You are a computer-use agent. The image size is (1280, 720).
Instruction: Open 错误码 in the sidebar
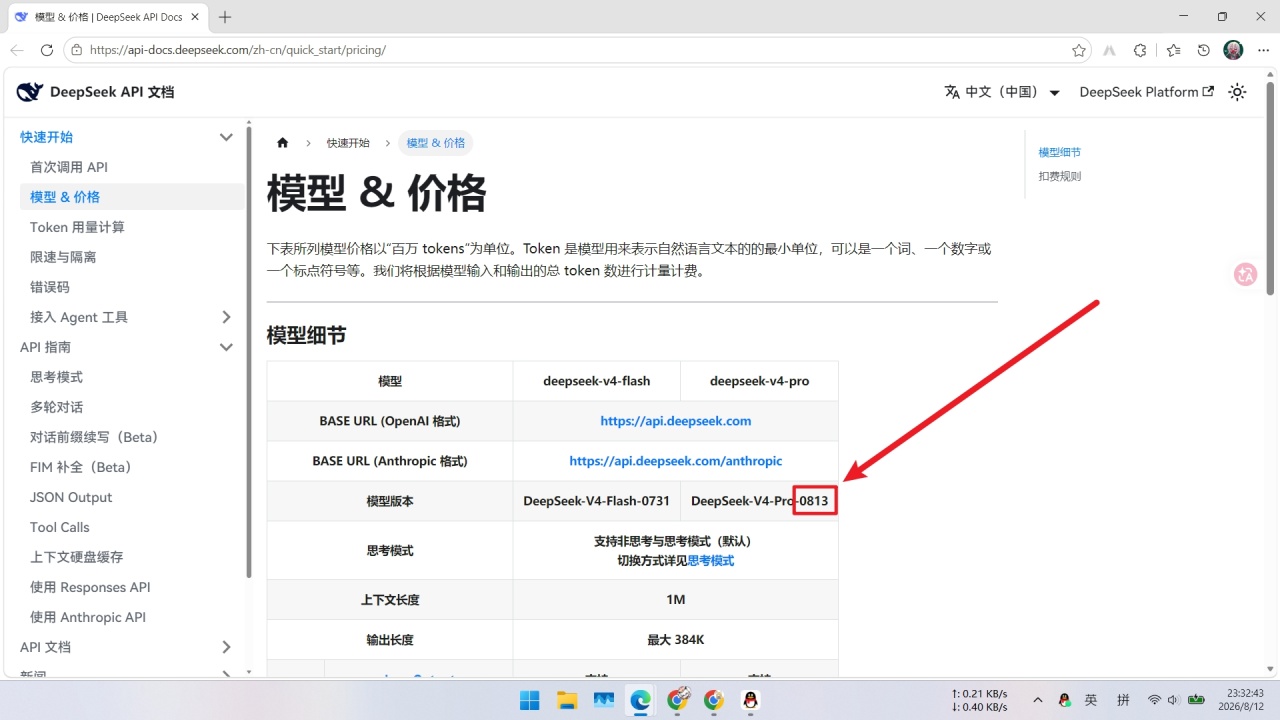coord(50,287)
